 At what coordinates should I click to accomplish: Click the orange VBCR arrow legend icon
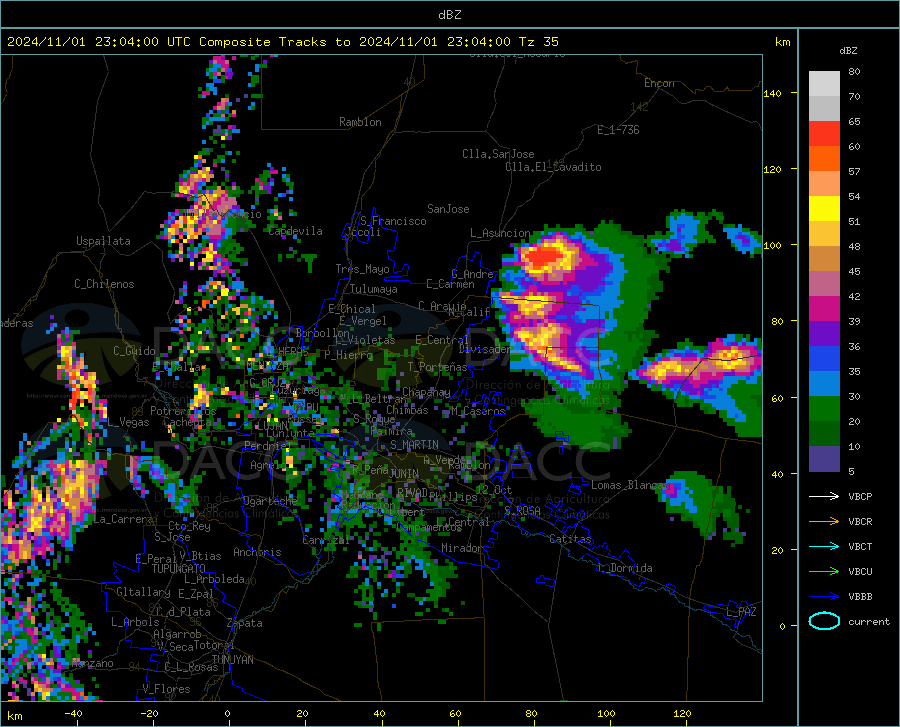824,522
